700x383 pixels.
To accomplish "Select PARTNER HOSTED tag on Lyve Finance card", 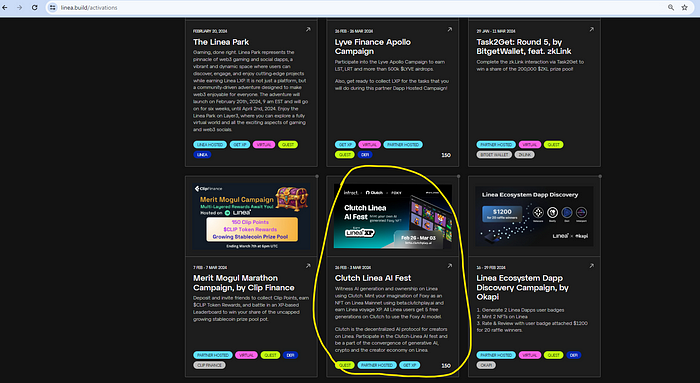I will point(403,145).
